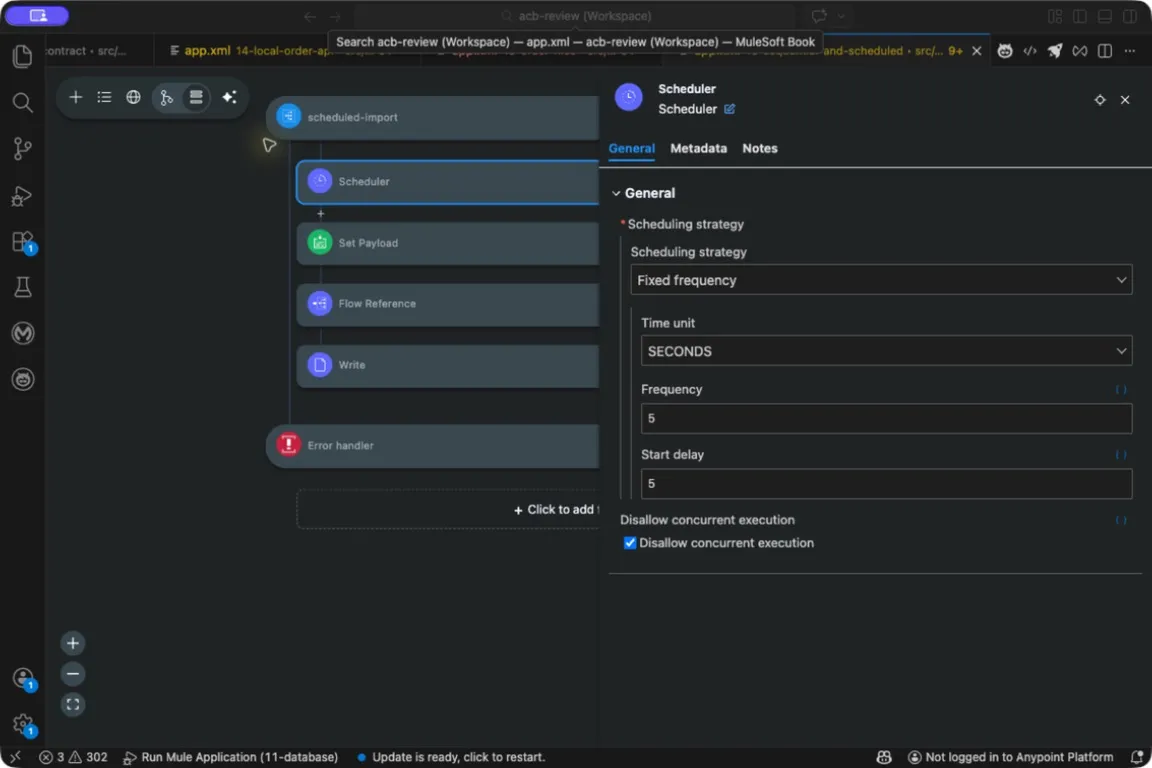Add a component below the Scheduler node
The width and height of the screenshot is (1152, 768).
320,214
